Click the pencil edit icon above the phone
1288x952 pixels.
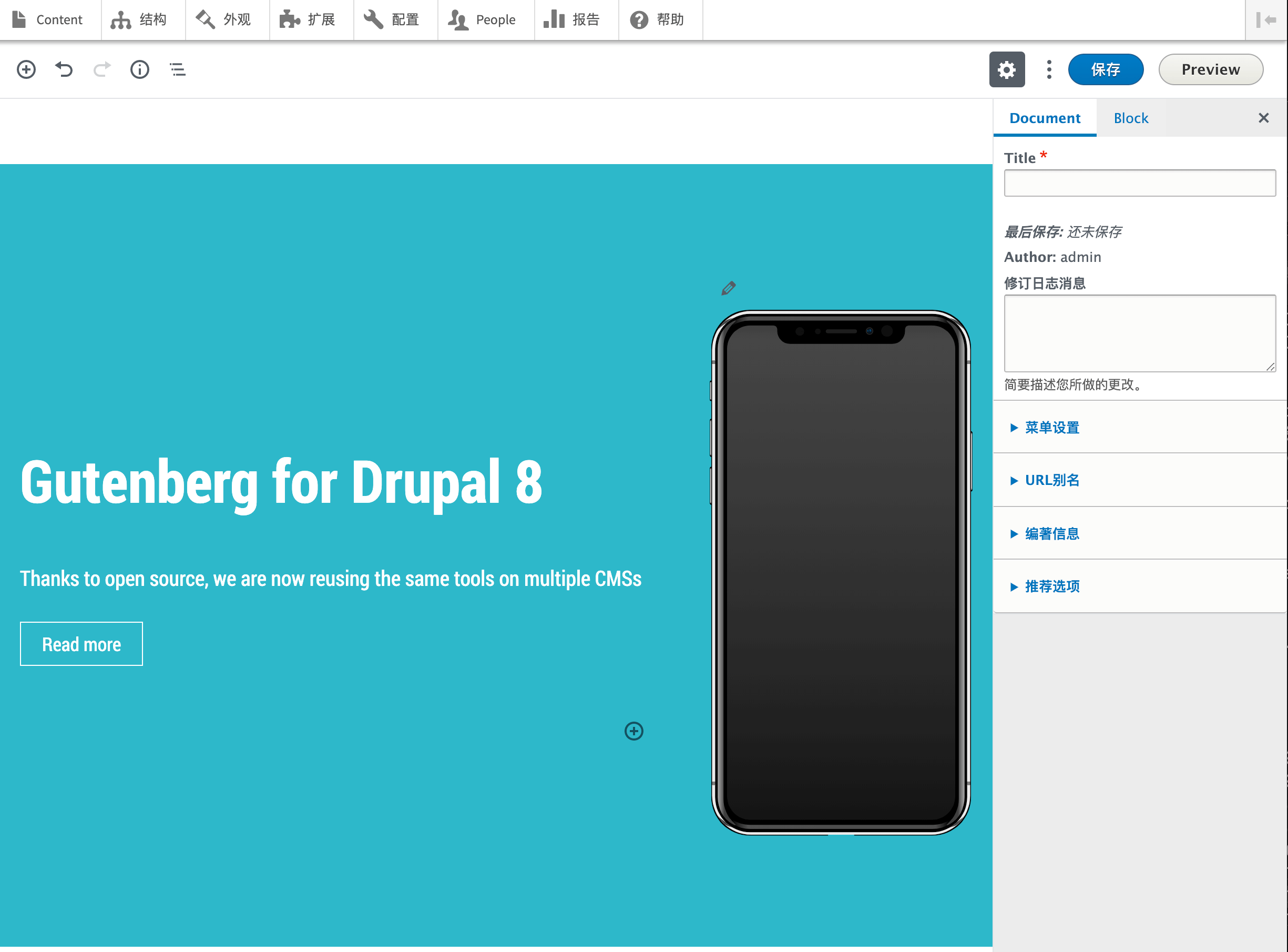(728, 288)
